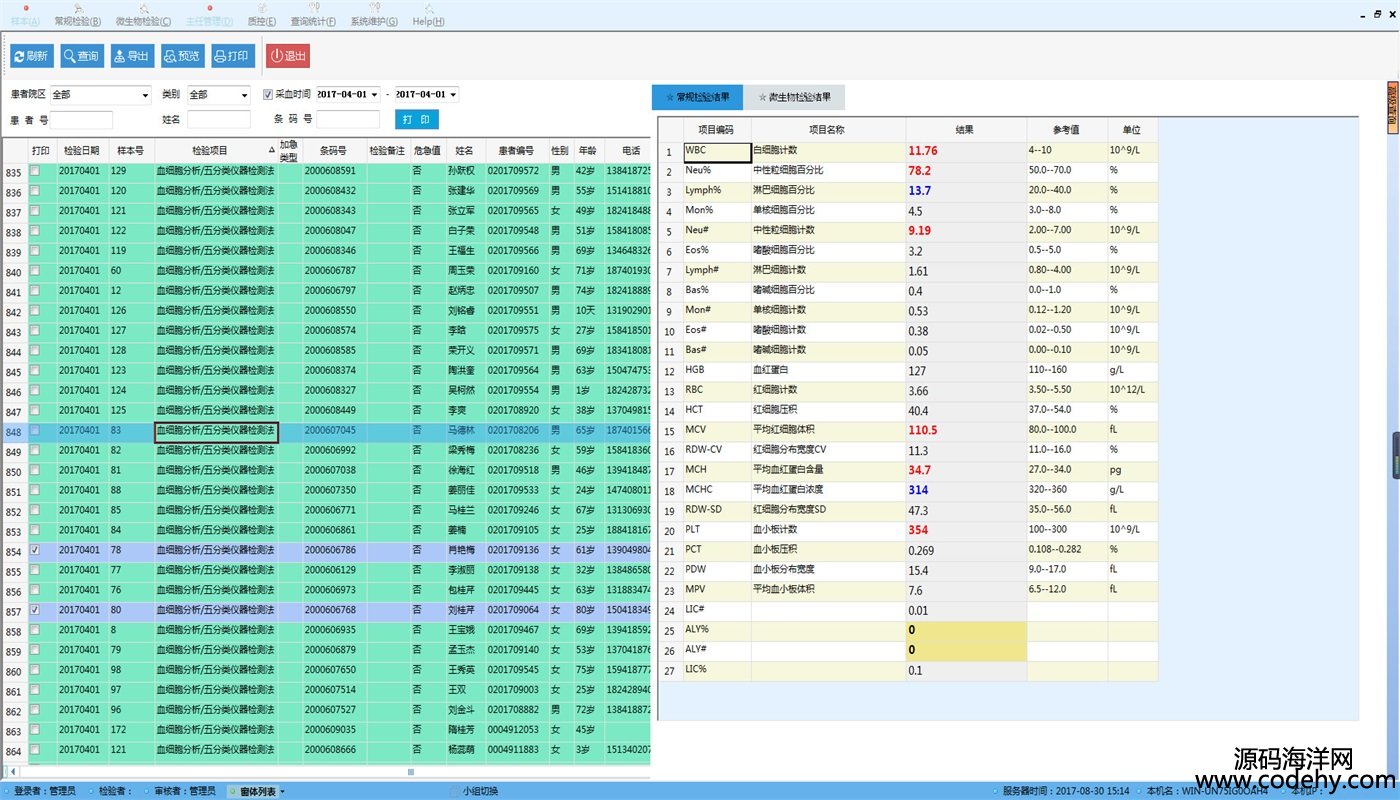Click the 导出 export toolbar button
The height and width of the screenshot is (800, 1400).
coord(131,56)
